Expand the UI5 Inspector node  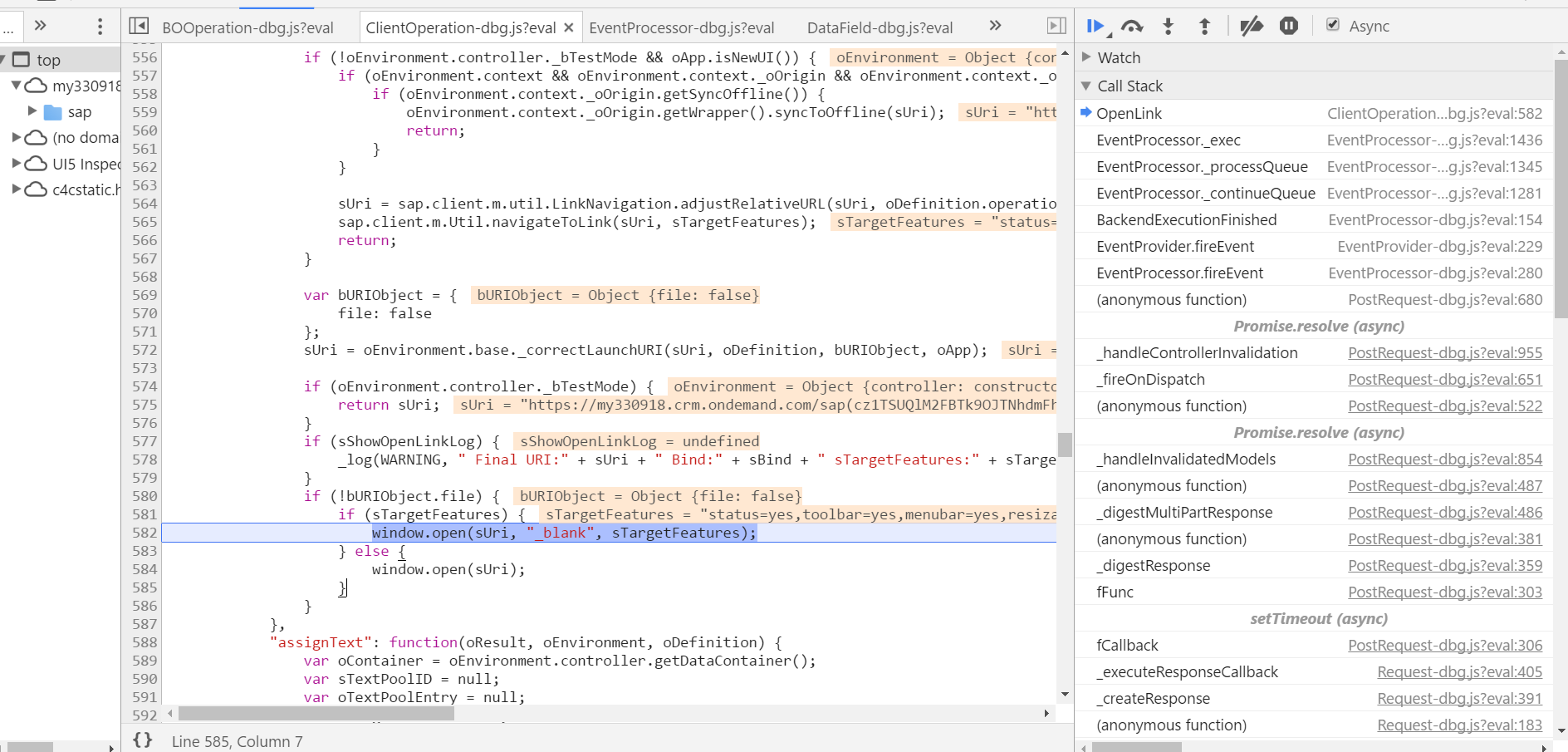point(16,164)
